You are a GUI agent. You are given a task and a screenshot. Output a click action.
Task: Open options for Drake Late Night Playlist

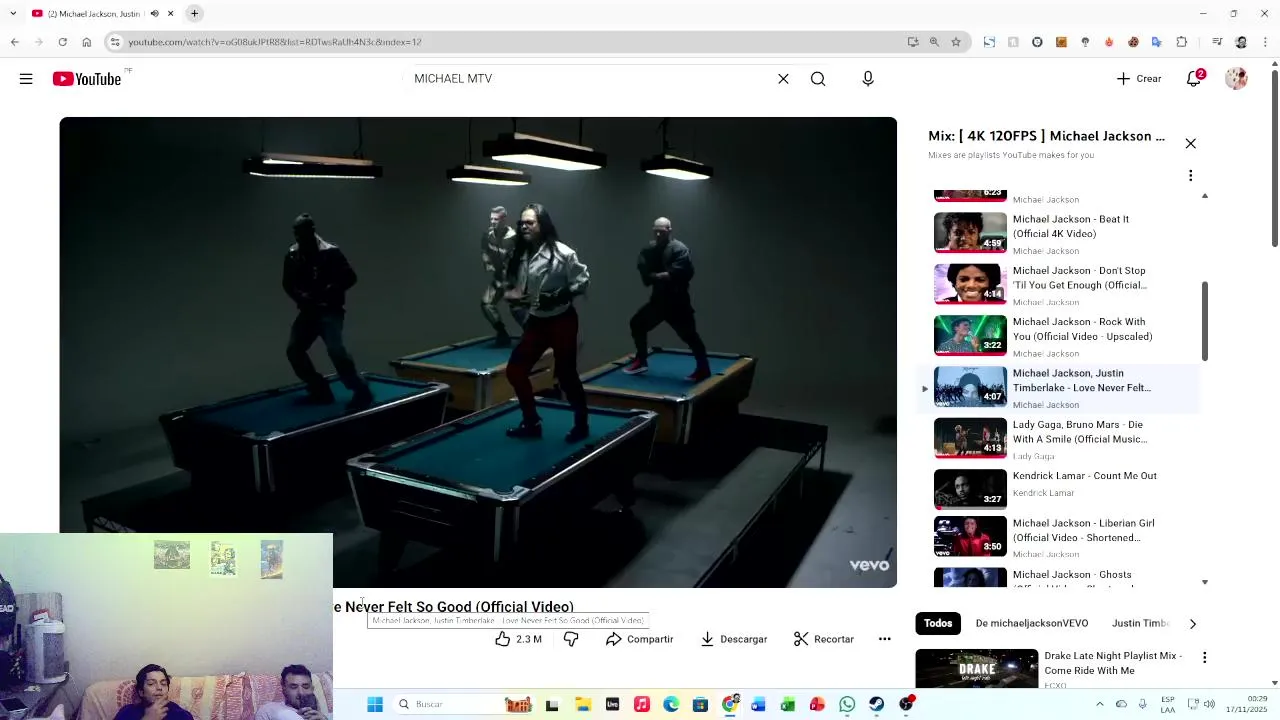click(x=1204, y=658)
